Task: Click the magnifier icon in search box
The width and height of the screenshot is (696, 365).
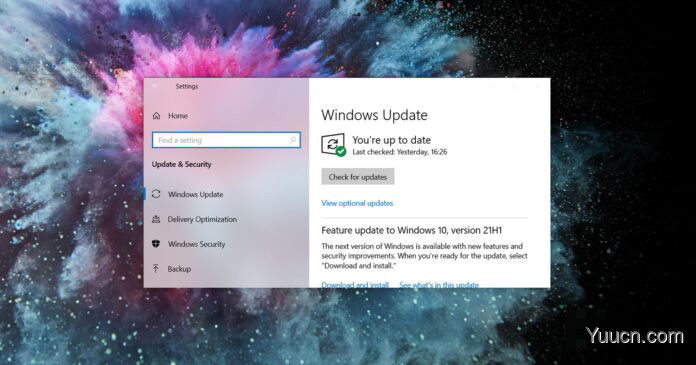Action: (293, 140)
